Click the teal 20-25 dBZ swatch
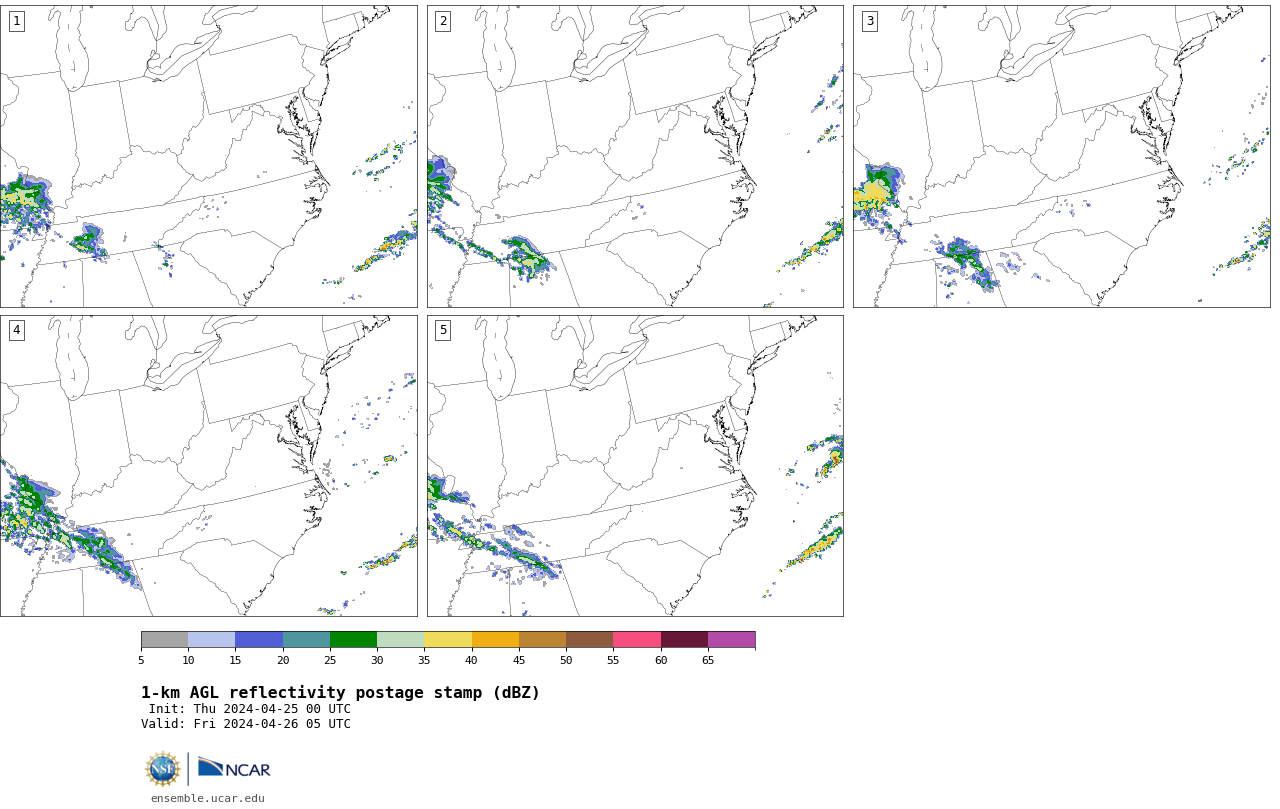Image resolution: width=1280 pixels, height=809 pixels. coord(306,640)
